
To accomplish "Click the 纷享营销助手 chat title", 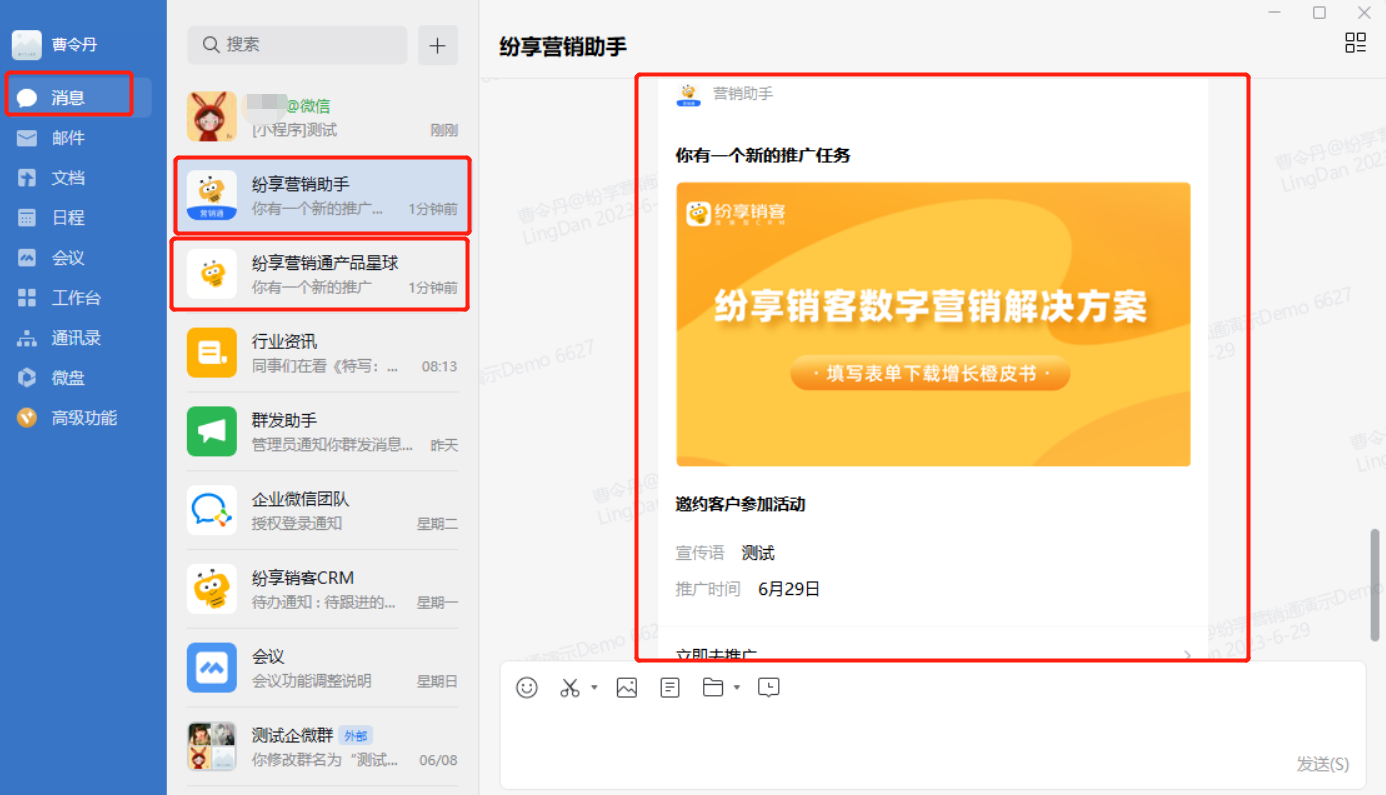I will 563,47.
